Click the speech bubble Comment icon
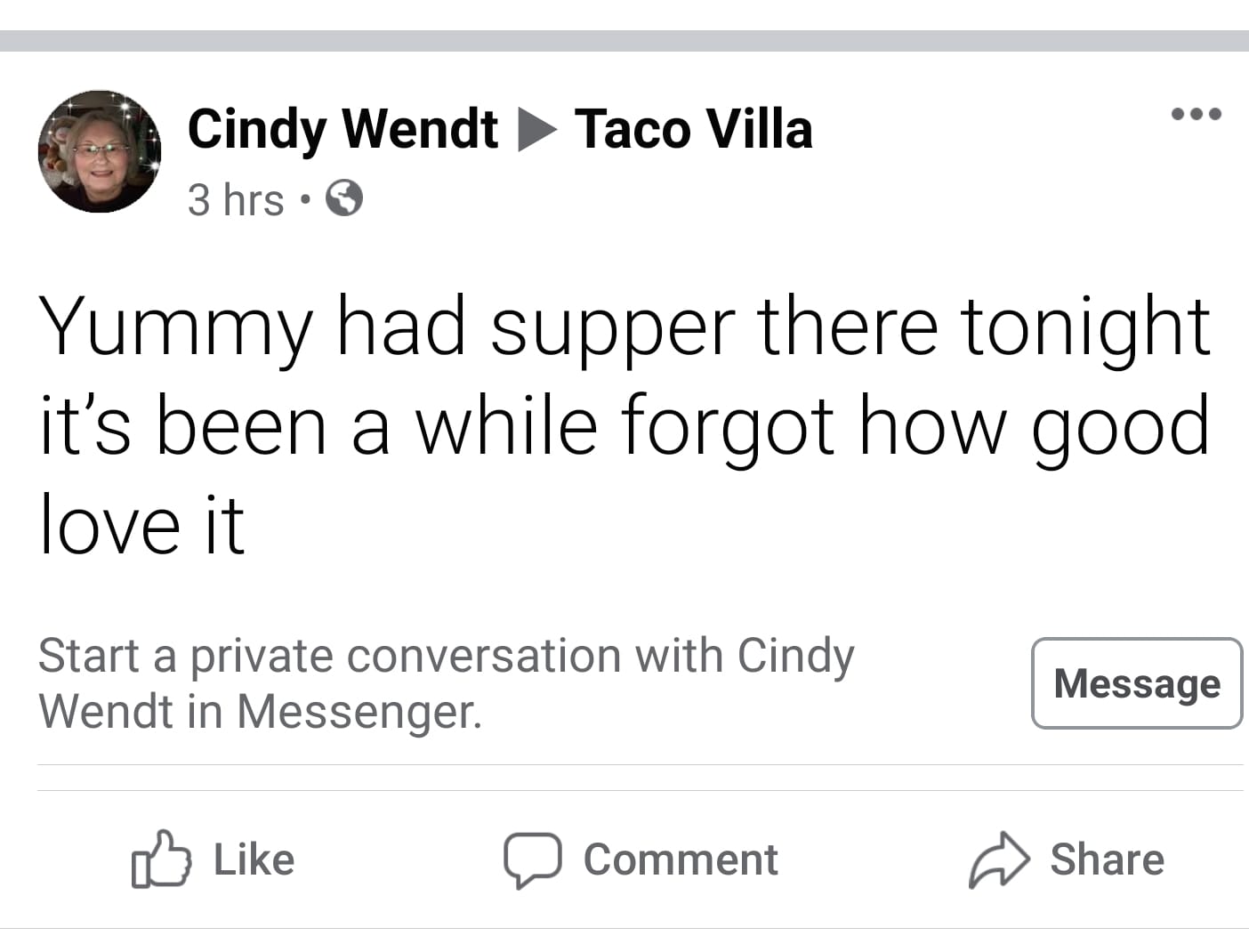The image size is (1249, 952). [x=532, y=860]
